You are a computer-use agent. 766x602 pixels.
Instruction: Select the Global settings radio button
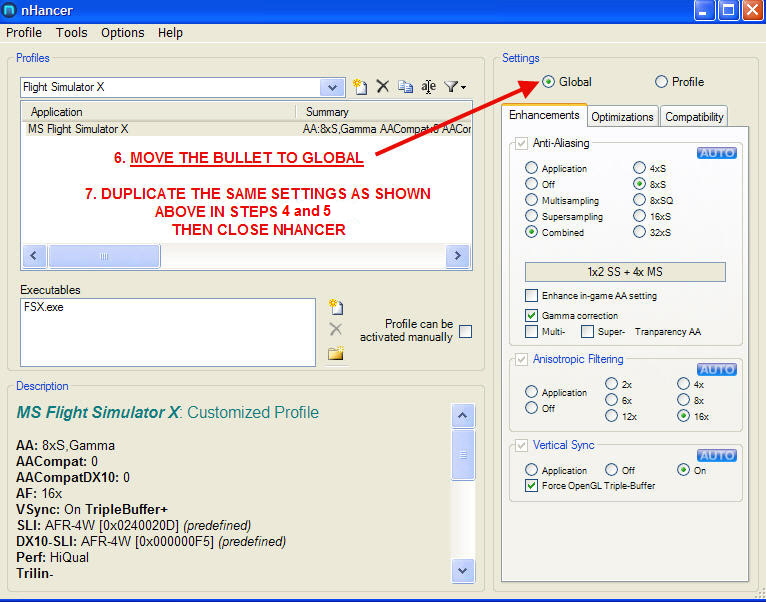coord(548,82)
